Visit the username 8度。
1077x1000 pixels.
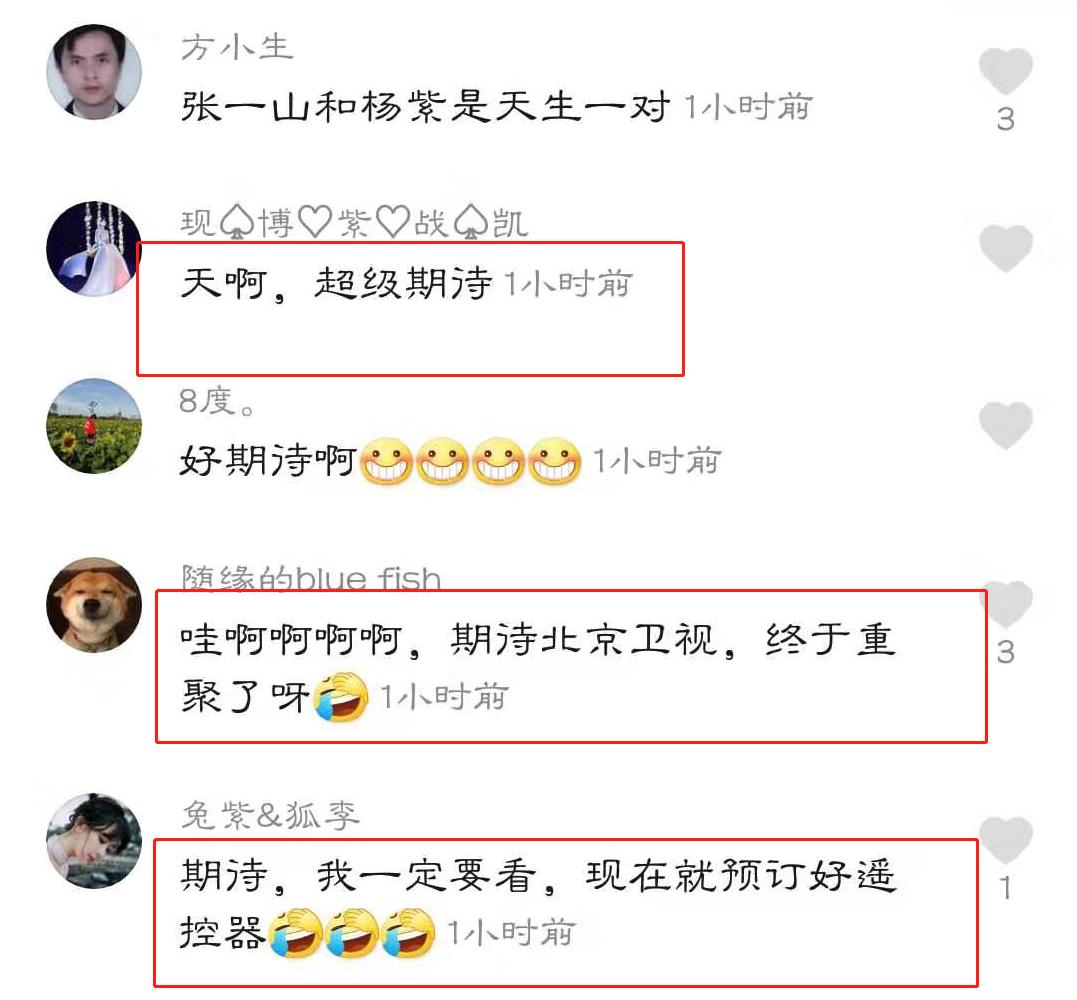217,400
